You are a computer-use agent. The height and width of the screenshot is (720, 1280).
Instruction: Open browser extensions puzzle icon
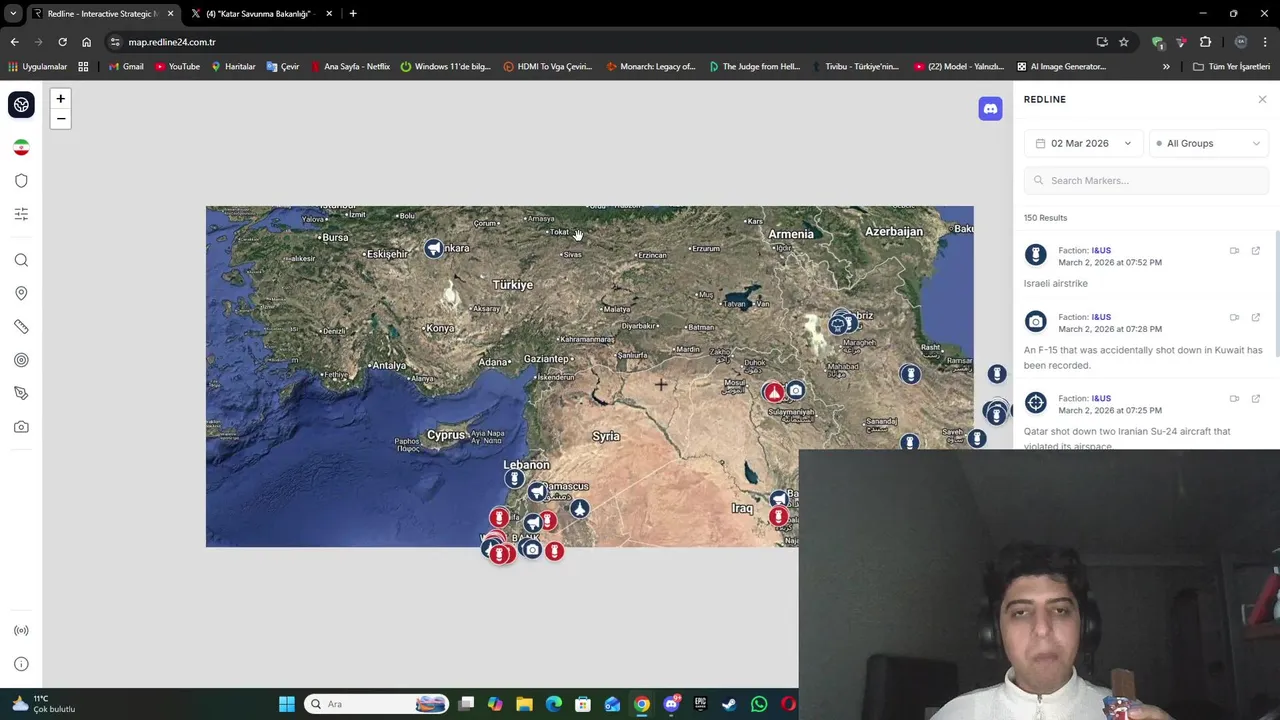click(1205, 42)
